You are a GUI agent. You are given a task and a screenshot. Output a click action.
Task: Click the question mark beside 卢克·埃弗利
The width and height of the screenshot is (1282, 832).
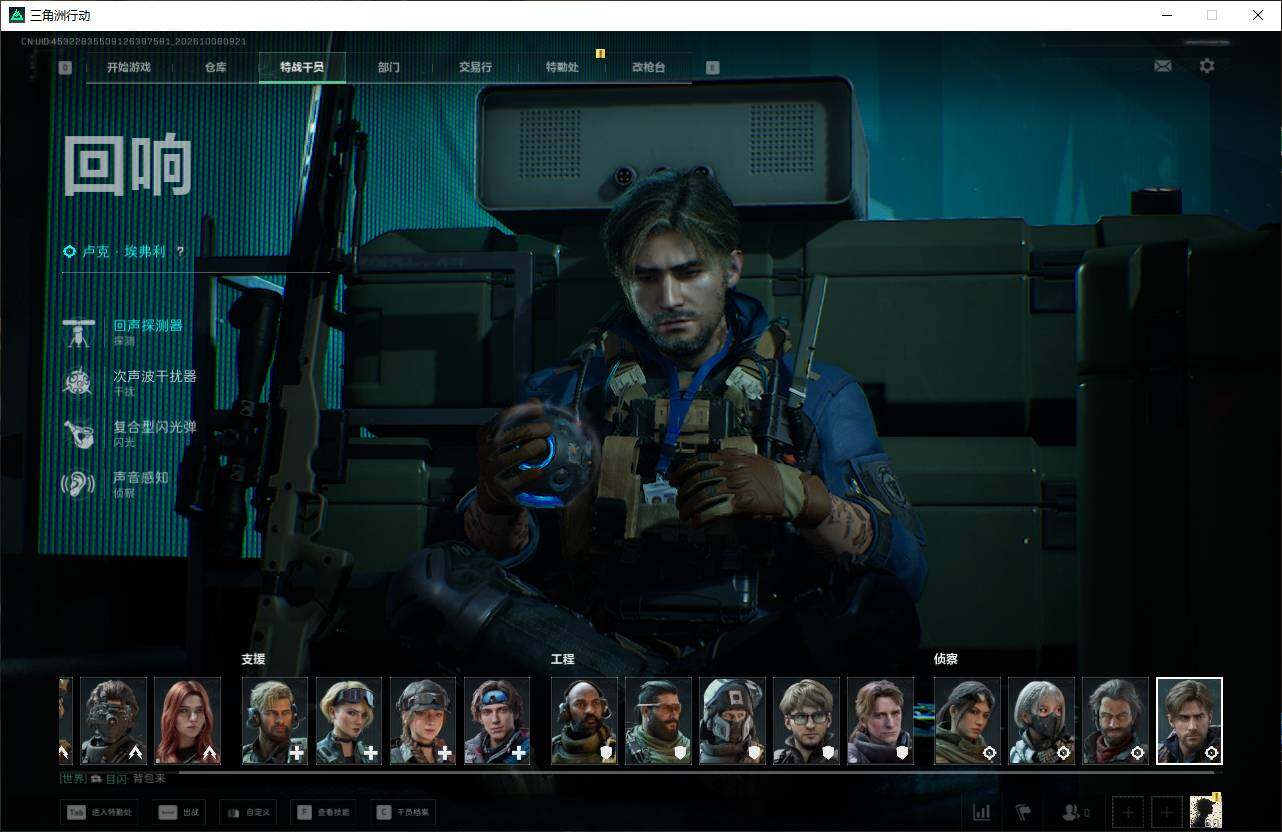180,252
